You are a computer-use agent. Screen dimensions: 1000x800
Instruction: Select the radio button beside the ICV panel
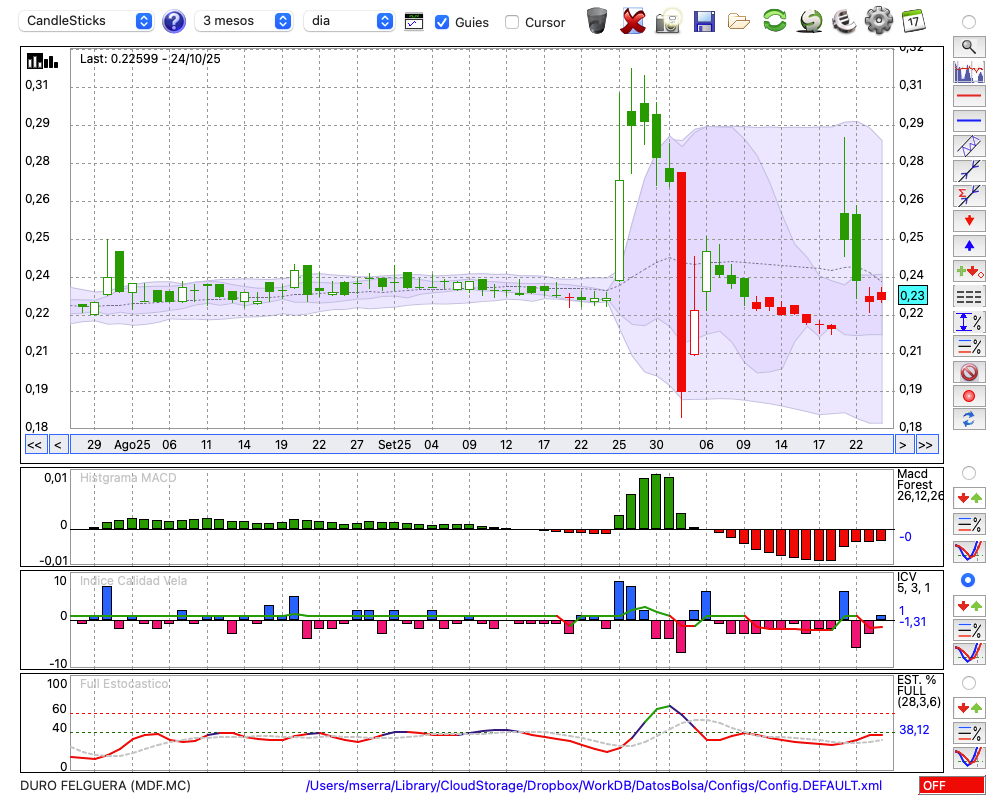pyautogui.click(x=968, y=580)
